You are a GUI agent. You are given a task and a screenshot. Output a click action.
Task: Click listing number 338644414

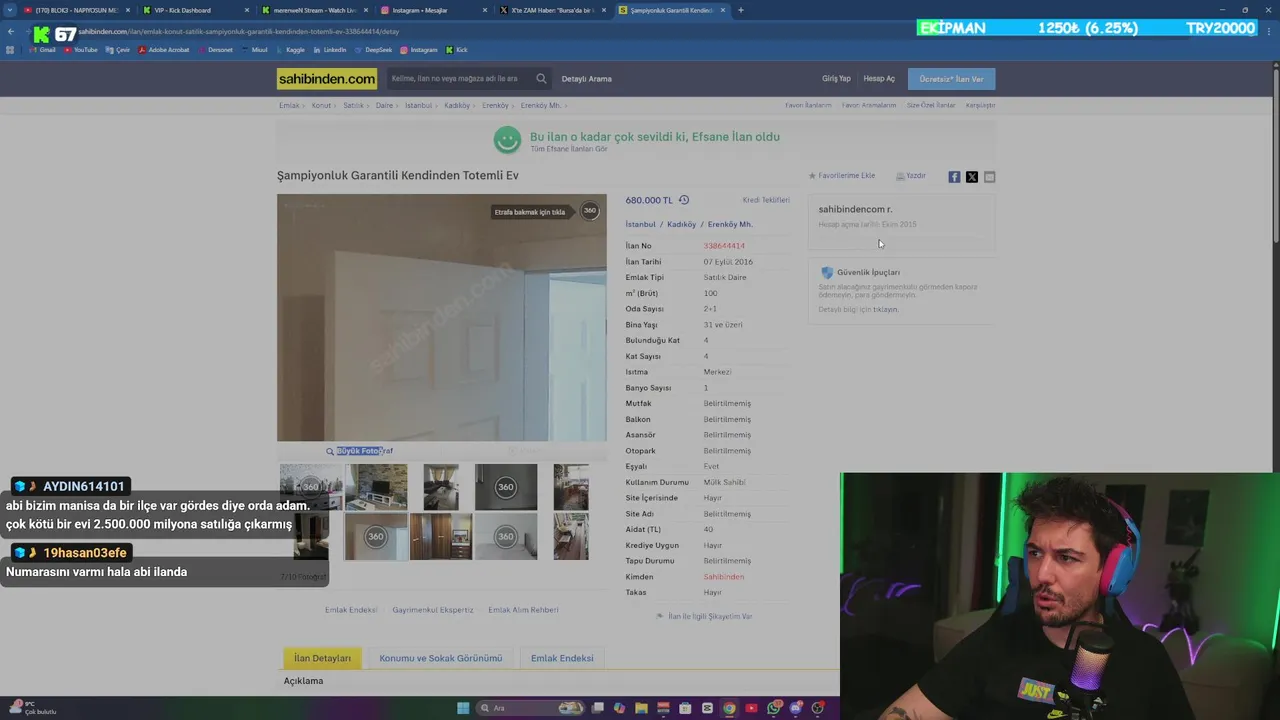pos(724,246)
